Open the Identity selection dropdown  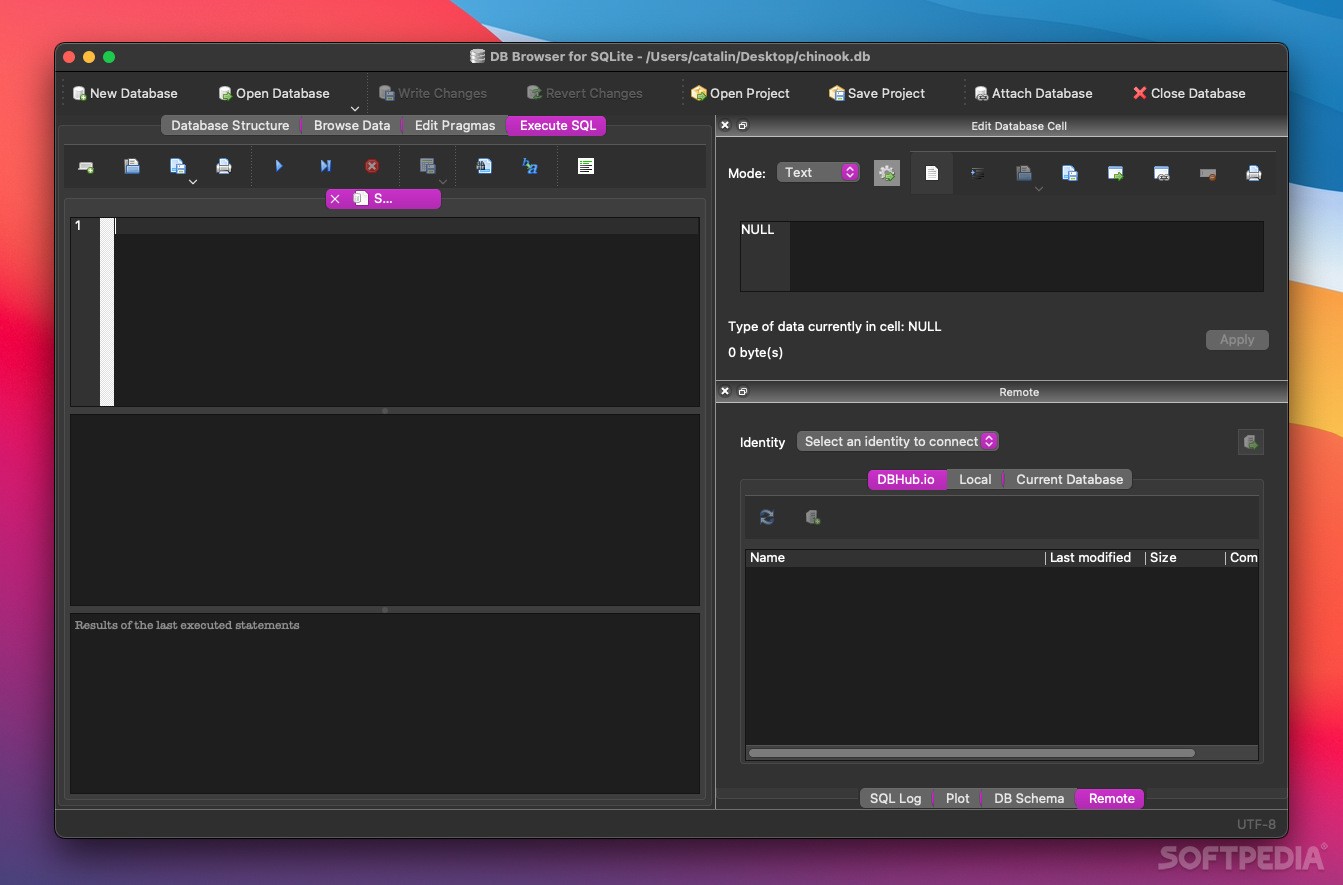tap(898, 441)
